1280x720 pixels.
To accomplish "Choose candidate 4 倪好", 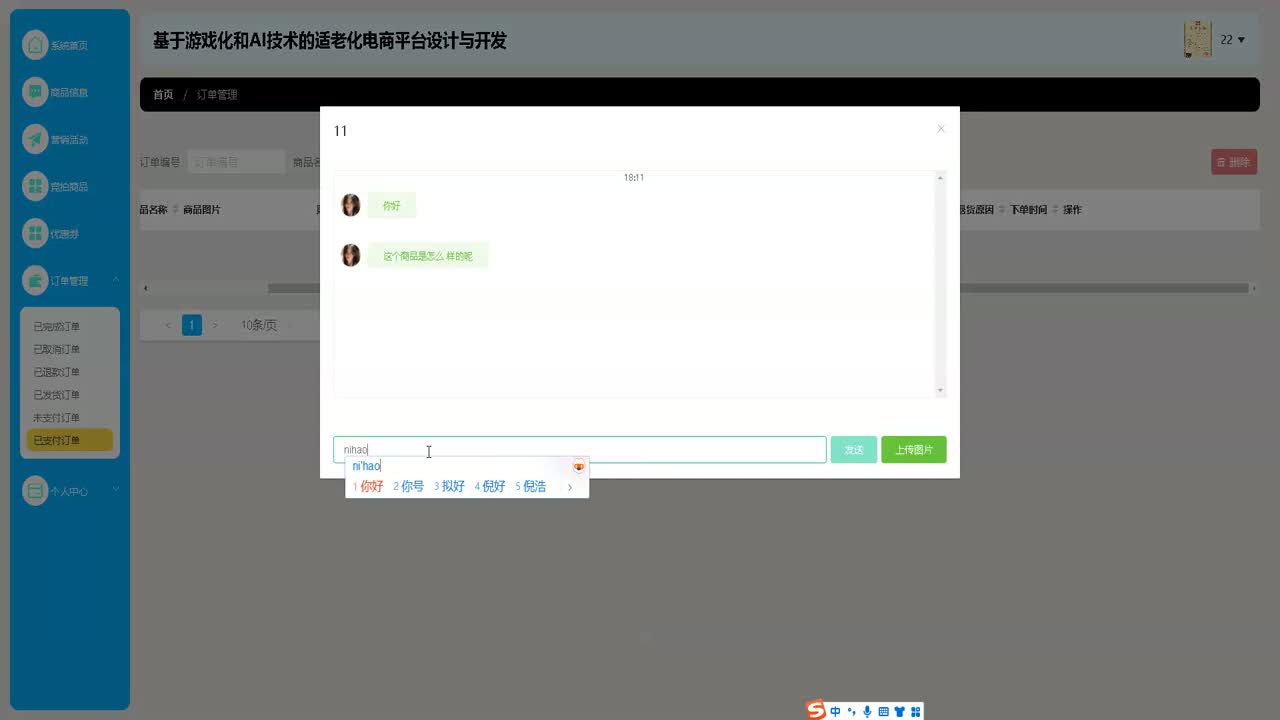I will coord(490,486).
